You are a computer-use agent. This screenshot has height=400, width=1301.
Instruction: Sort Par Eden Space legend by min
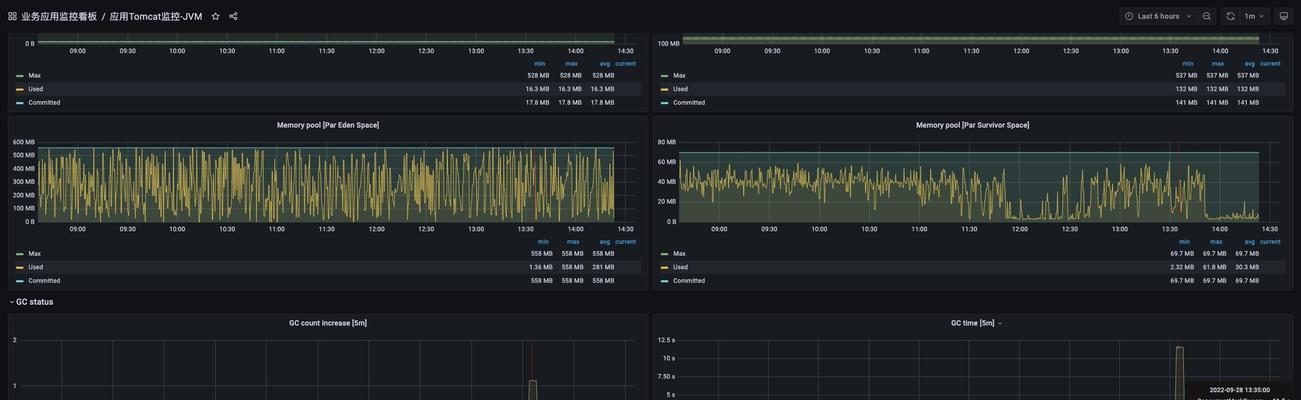click(x=543, y=242)
